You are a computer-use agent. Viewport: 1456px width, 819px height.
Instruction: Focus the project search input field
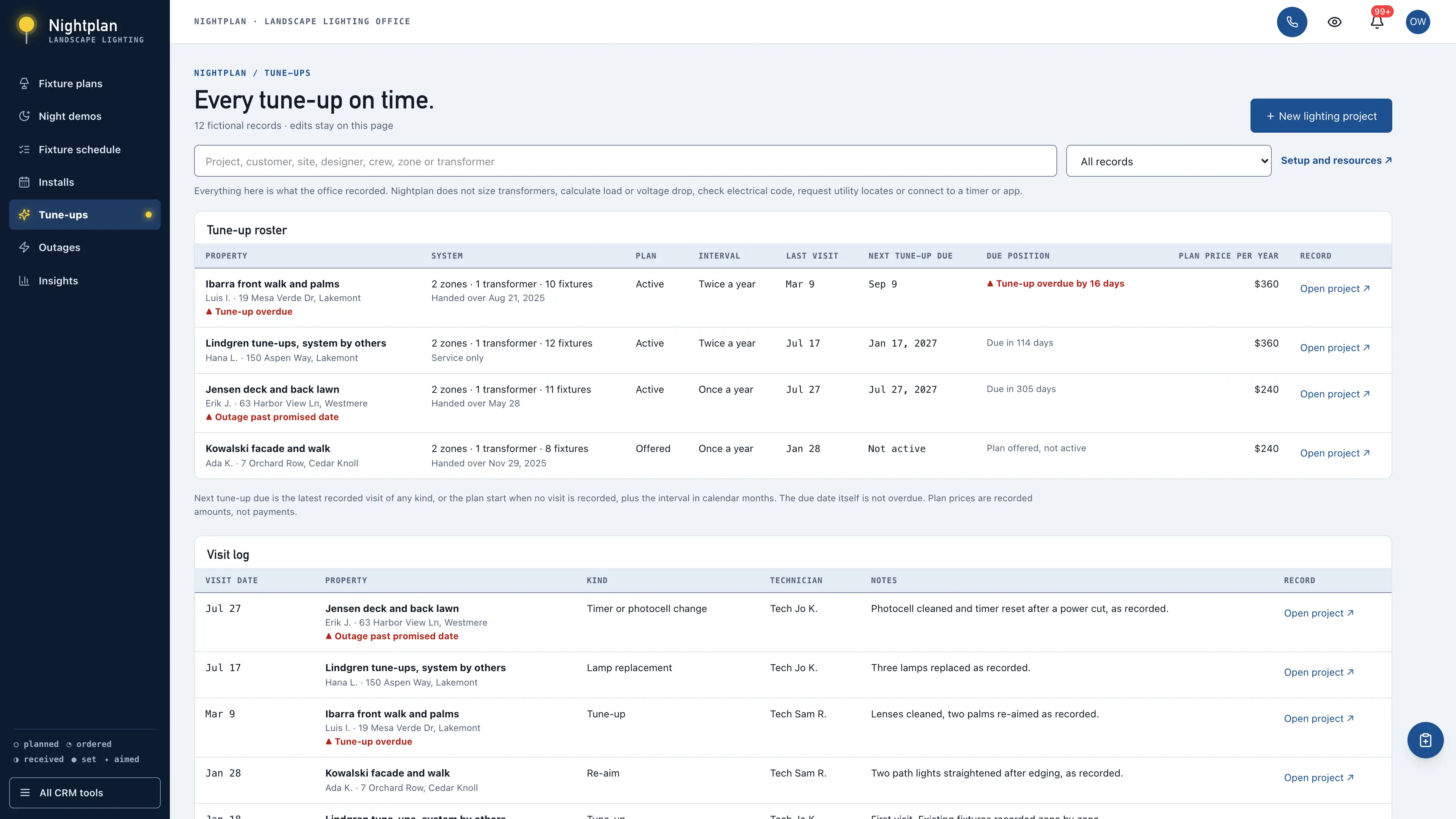click(x=625, y=161)
